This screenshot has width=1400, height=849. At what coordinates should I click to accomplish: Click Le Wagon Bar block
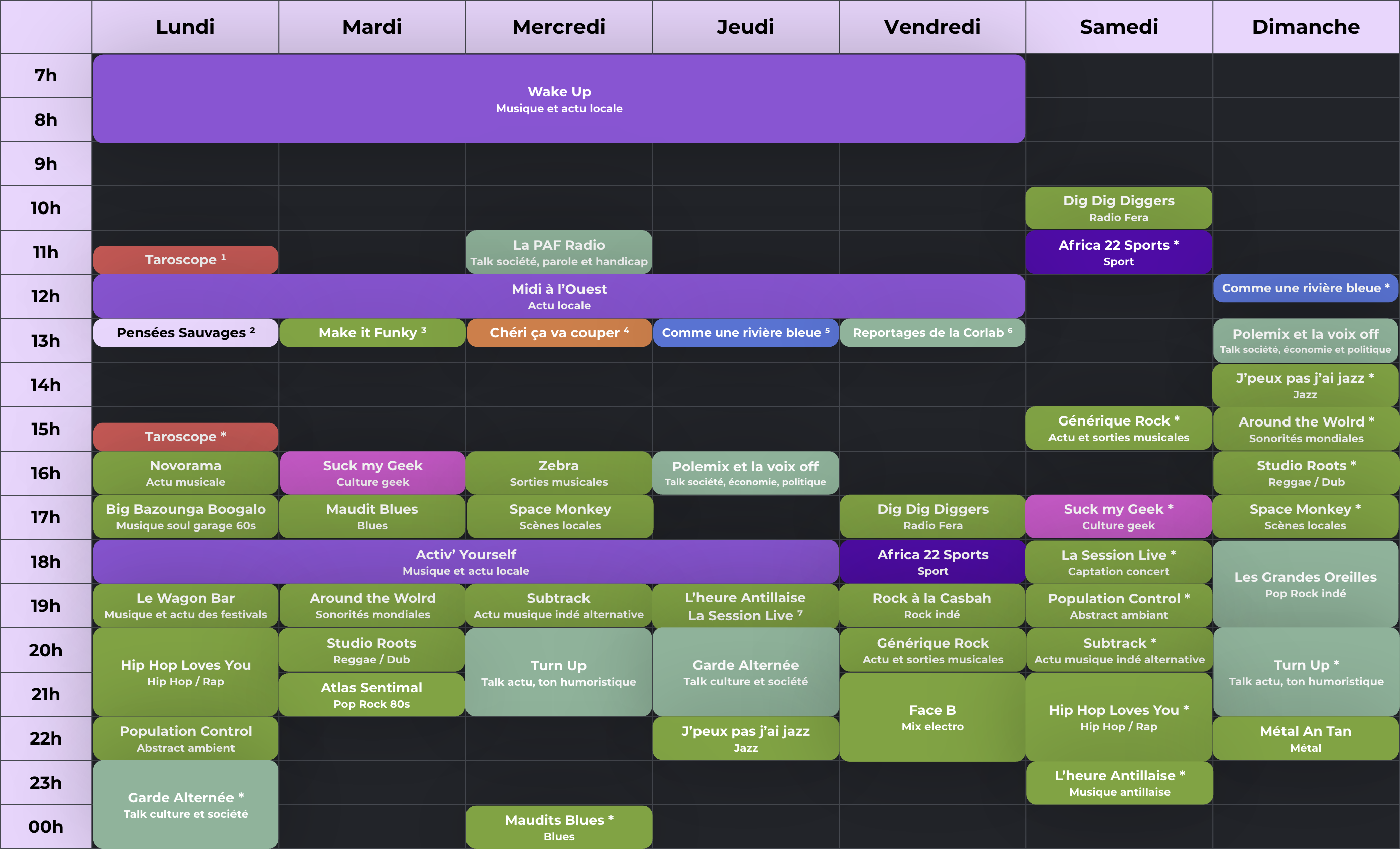(186, 606)
